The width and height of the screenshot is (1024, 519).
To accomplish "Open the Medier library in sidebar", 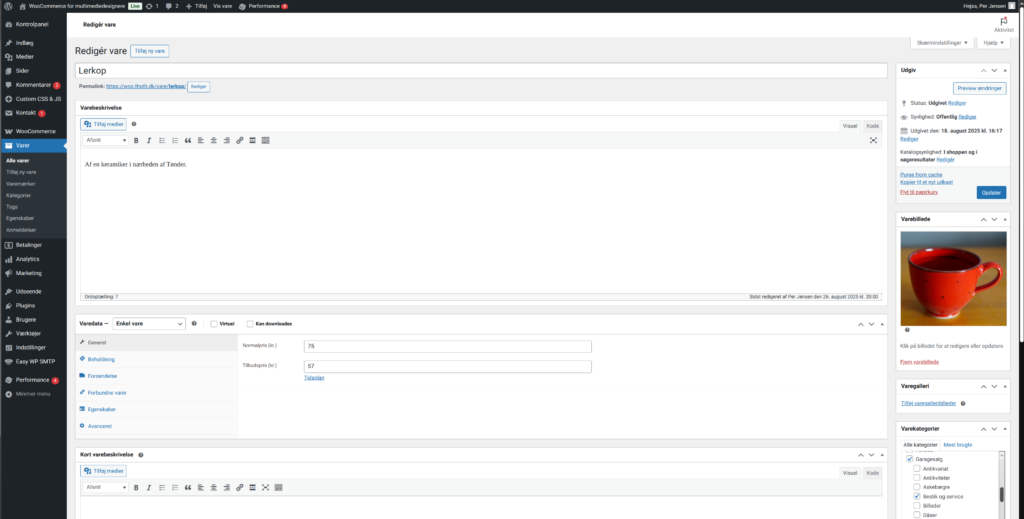I will (24, 56).
